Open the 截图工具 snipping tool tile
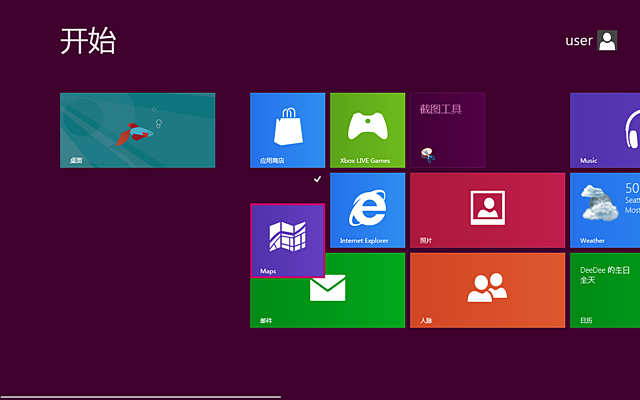 pyautogui.click(x=447, y=130)
